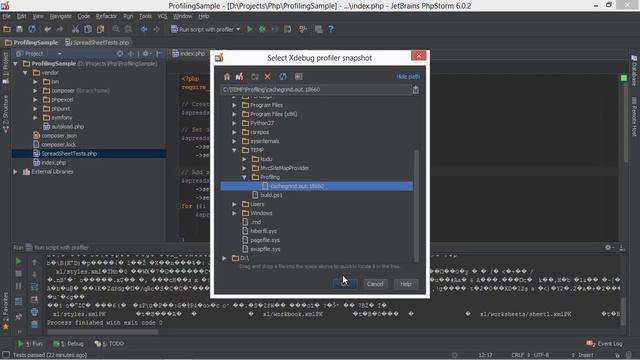Expand the MvcSiteMapProvider folder
Screen dimensions: 640x360
coord(244,168)
